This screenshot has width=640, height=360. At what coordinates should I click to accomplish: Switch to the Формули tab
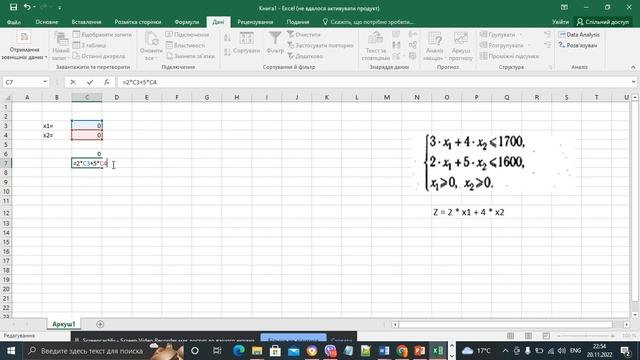point(187,22)
